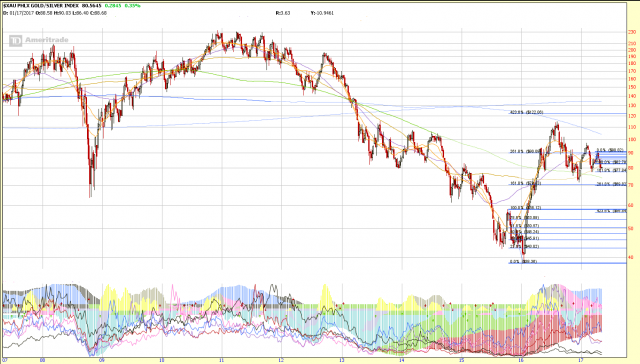Click the 130 price axis label
The height and width of the screenshot is (364, 640).
click(x=632, y=105)
